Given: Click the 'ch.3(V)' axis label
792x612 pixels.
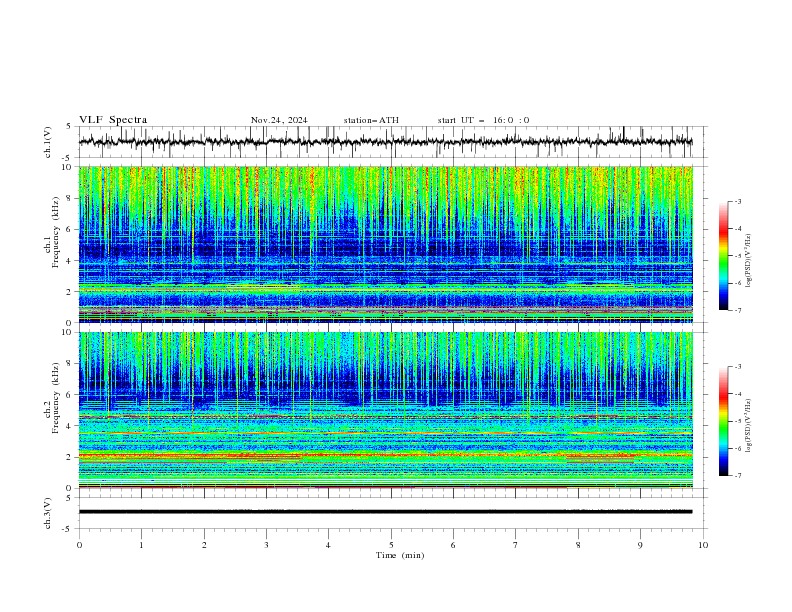Looking at the screenshot, I should coord(48,513).
